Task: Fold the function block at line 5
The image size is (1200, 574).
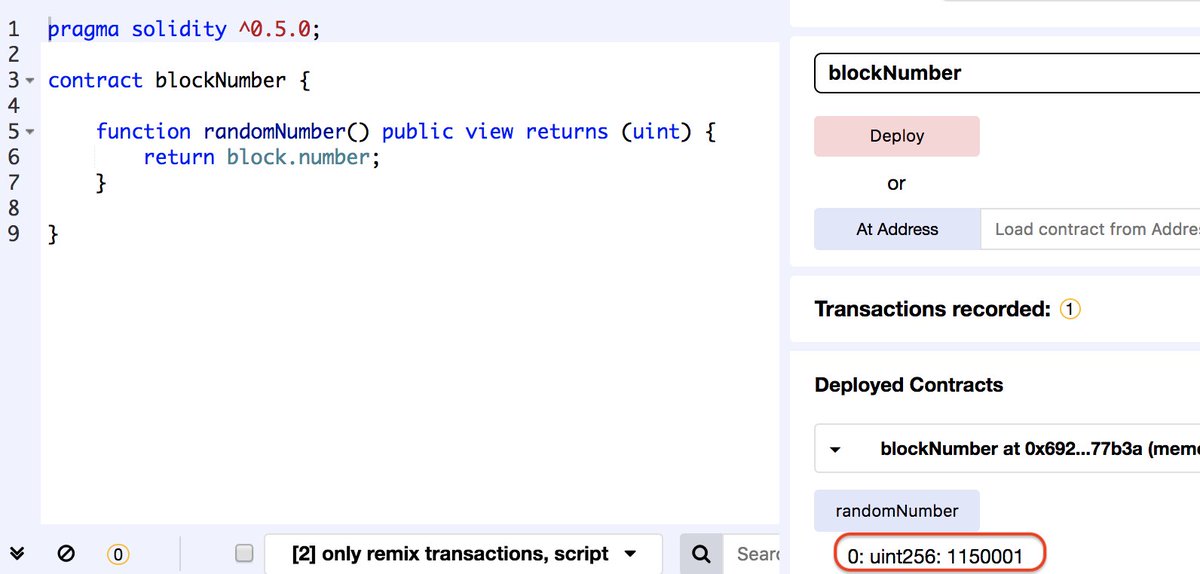Action: 30,131
